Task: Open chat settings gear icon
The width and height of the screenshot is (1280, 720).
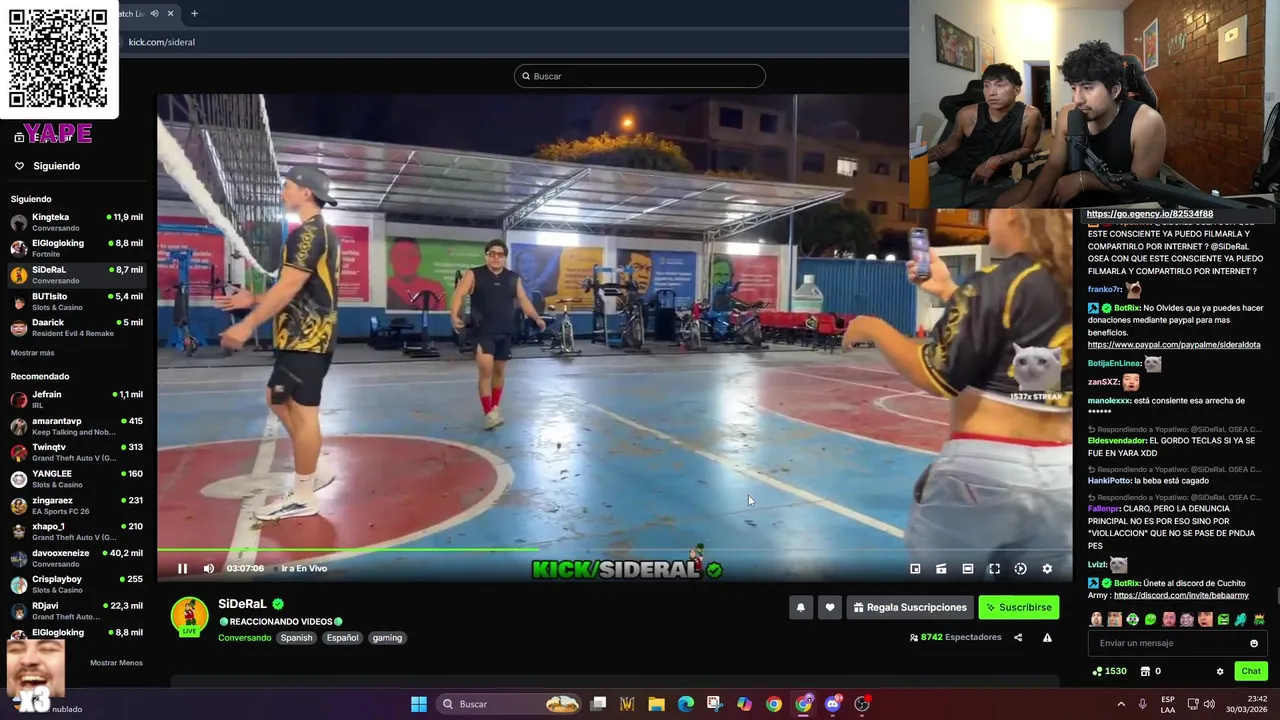Action: click(1220, 671)
